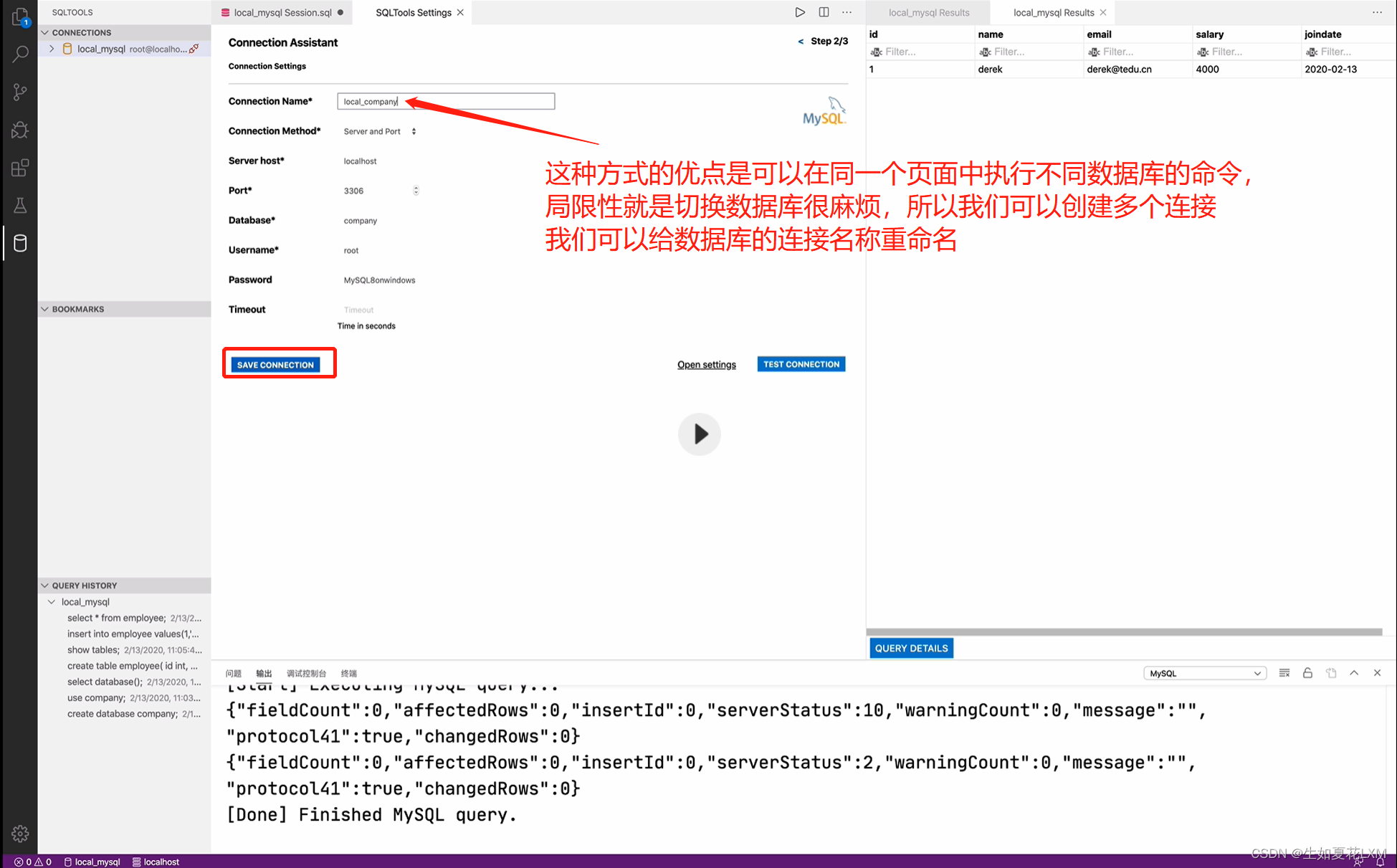This screenshot has width=1397, height=868.
Task: Click the salary column filter box
Action: 1246,52
